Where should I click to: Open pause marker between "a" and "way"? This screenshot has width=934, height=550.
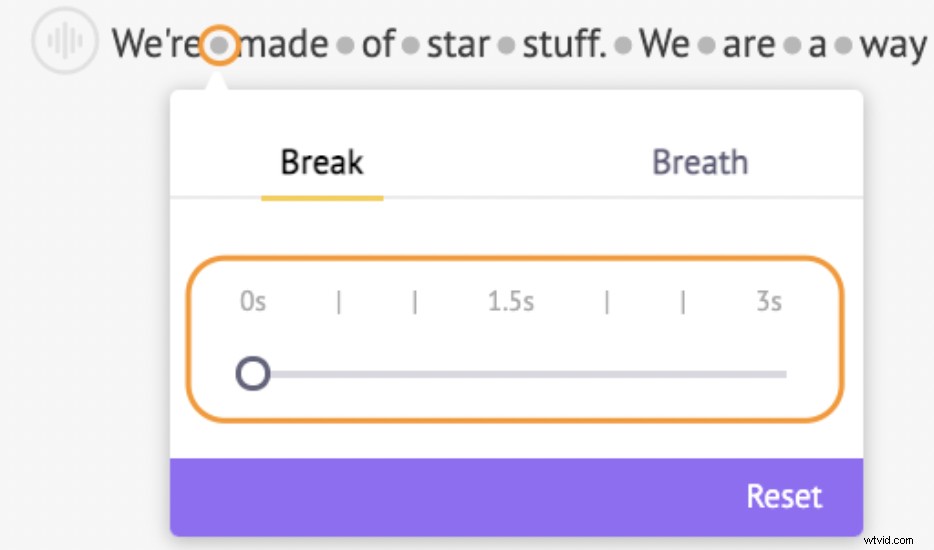coord(843,46)
